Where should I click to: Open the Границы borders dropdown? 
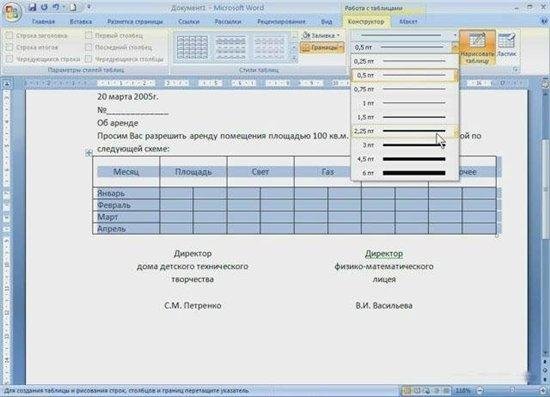[x=322, y=47]
